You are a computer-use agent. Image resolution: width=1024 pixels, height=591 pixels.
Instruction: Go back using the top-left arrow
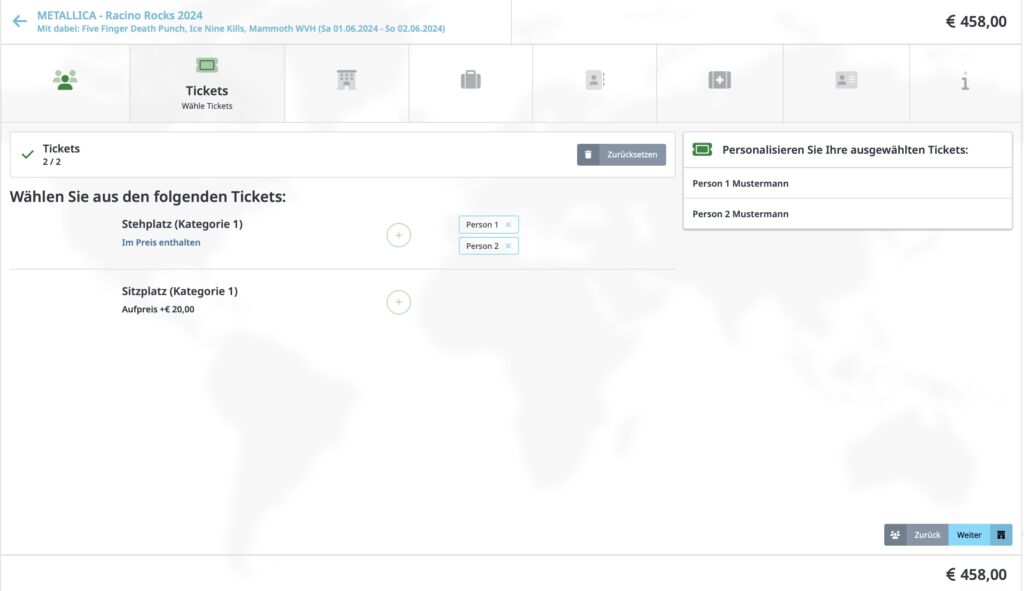[19, 21]
